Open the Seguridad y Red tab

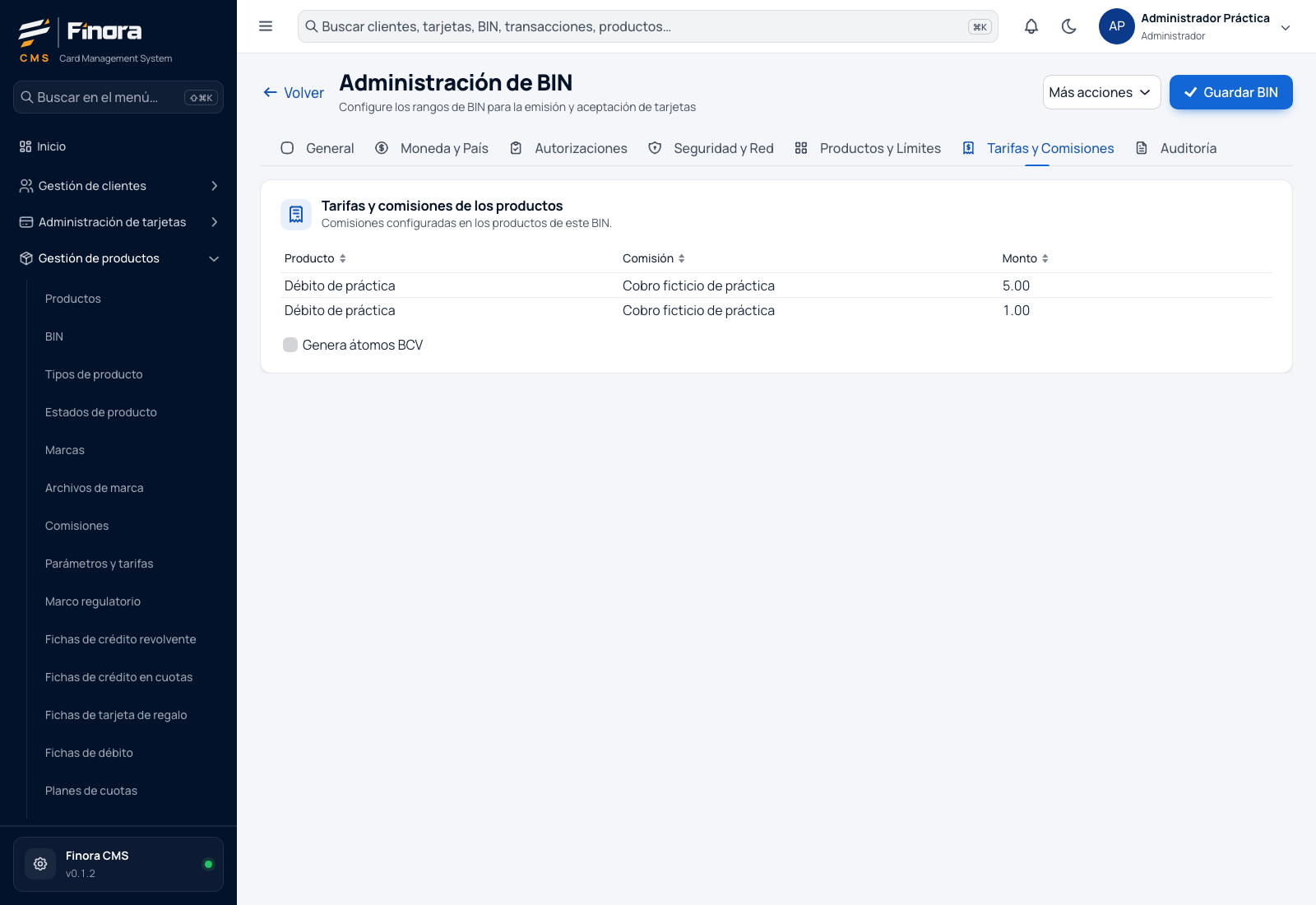click(711, 148)
